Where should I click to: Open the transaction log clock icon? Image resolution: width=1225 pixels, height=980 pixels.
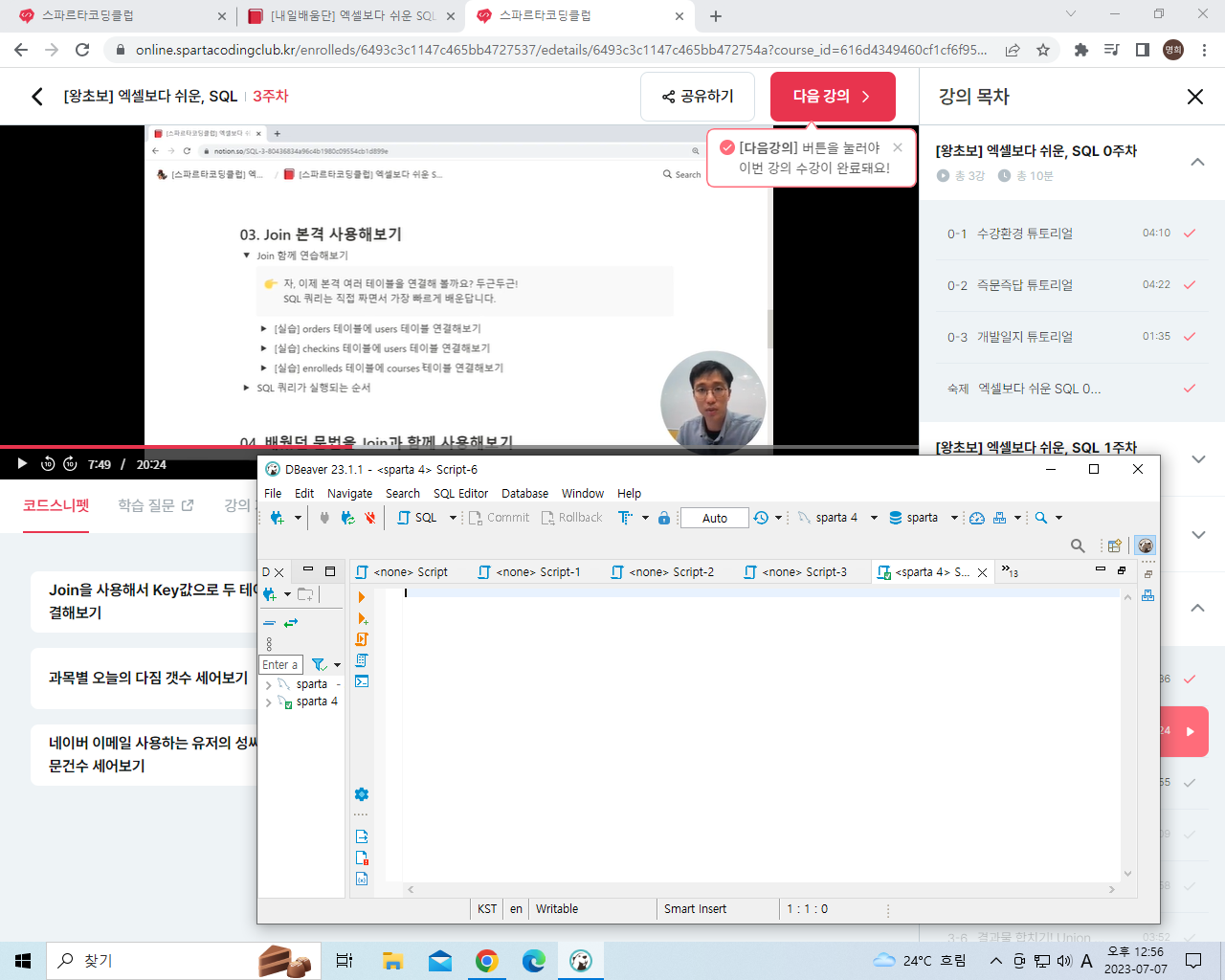coord(761,518)
